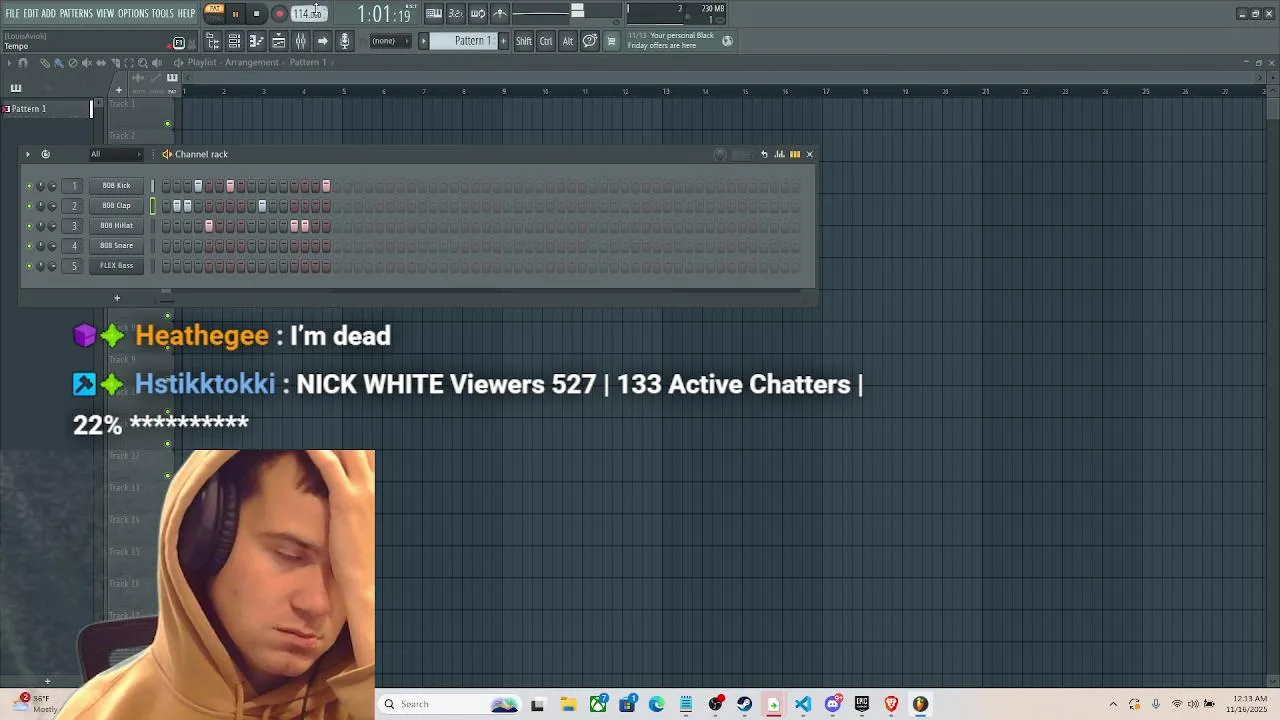Toggle first step of the 808 Snare row

[166, 246]
